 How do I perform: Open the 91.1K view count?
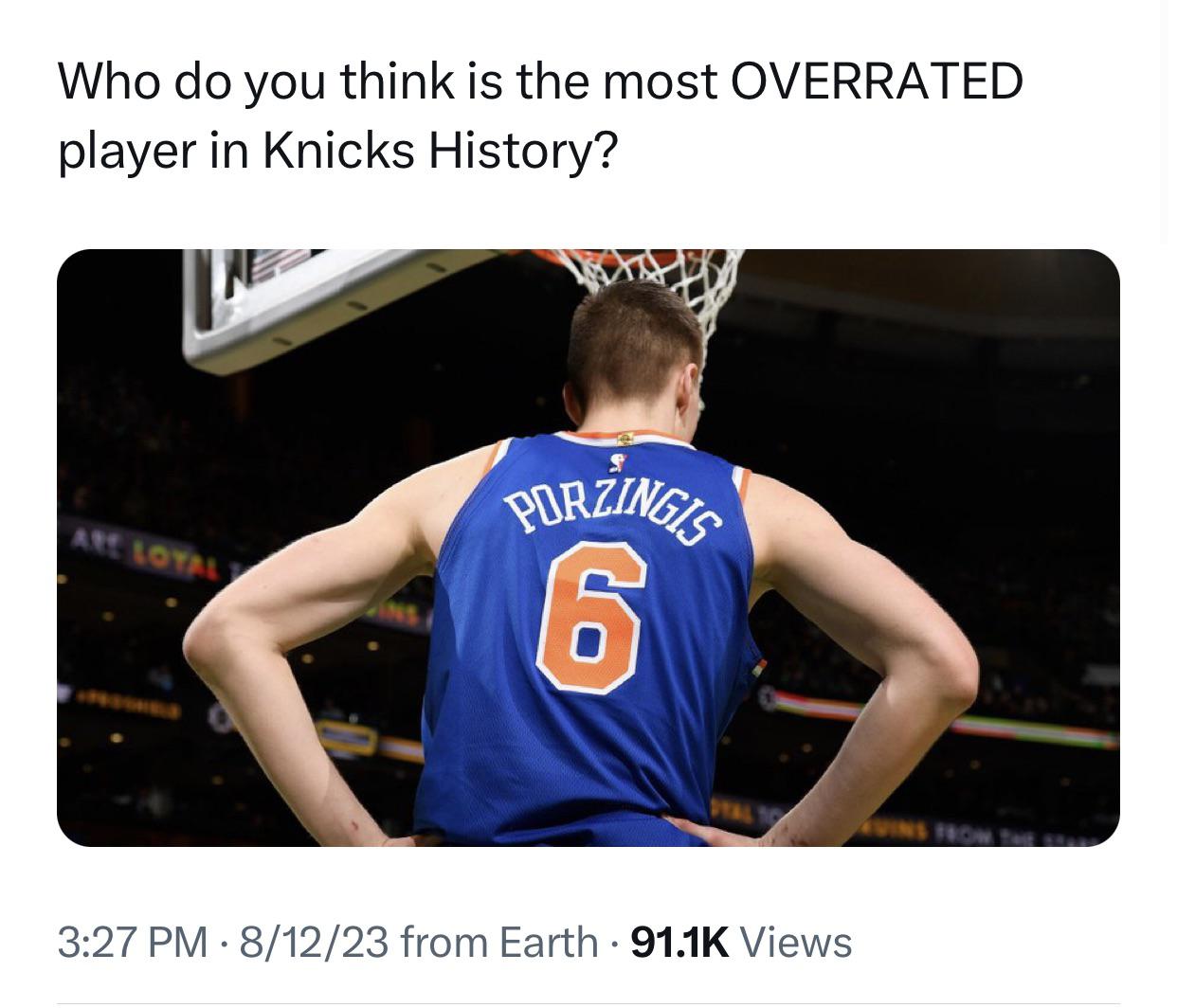(x=679, y=943)
